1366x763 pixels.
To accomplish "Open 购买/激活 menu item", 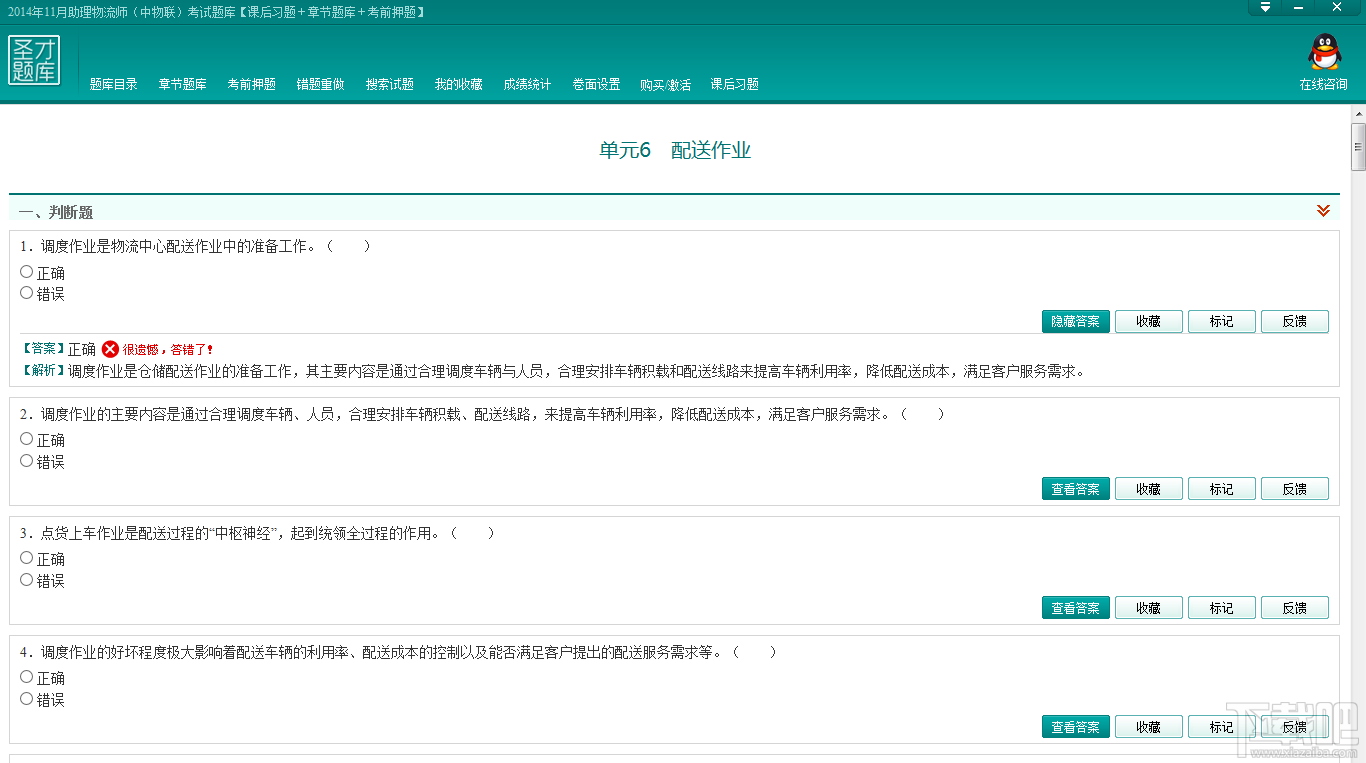I will click(x=666, y=84).
